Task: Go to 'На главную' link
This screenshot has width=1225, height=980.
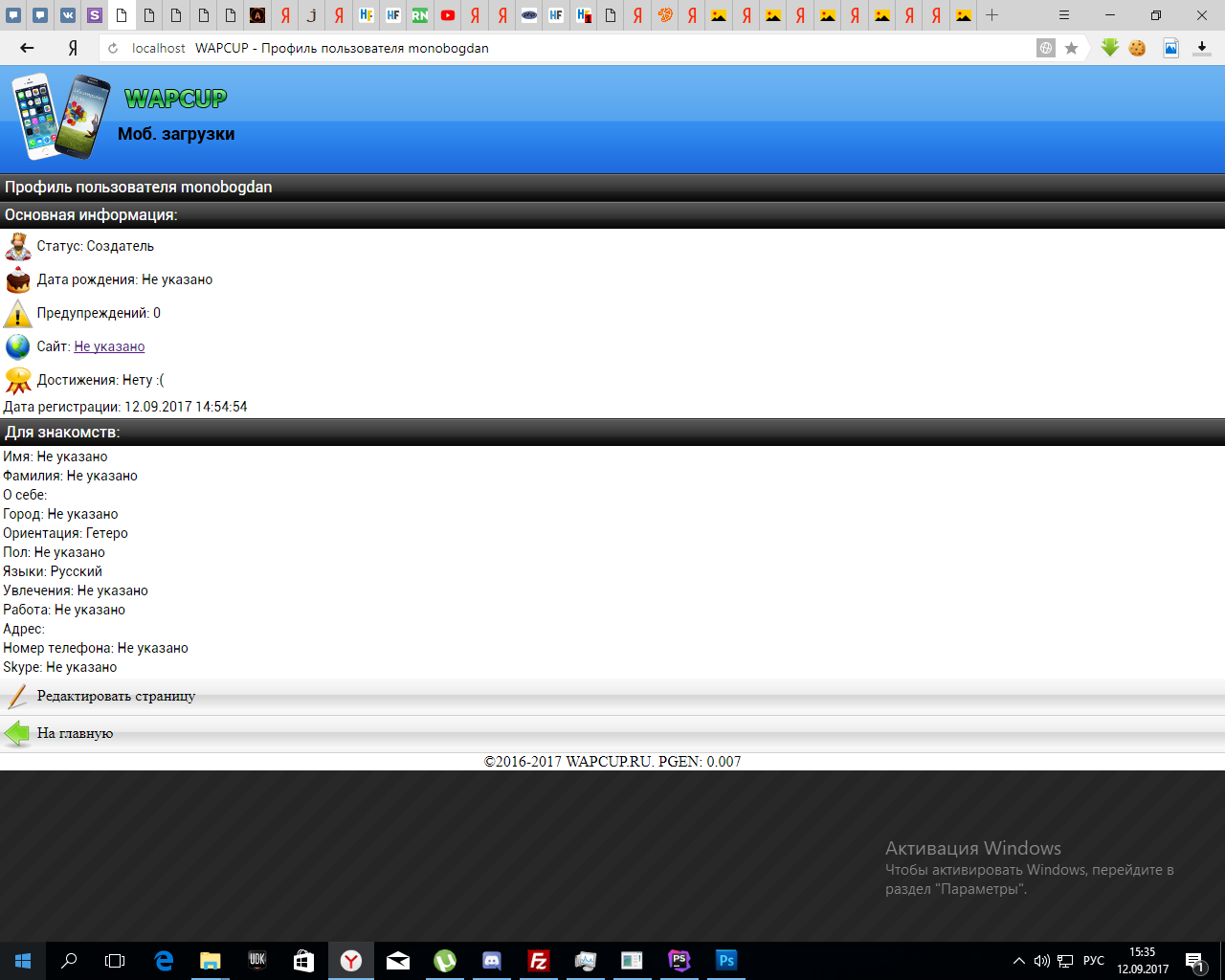Action: pyautogui.click(x=75, y=733)
